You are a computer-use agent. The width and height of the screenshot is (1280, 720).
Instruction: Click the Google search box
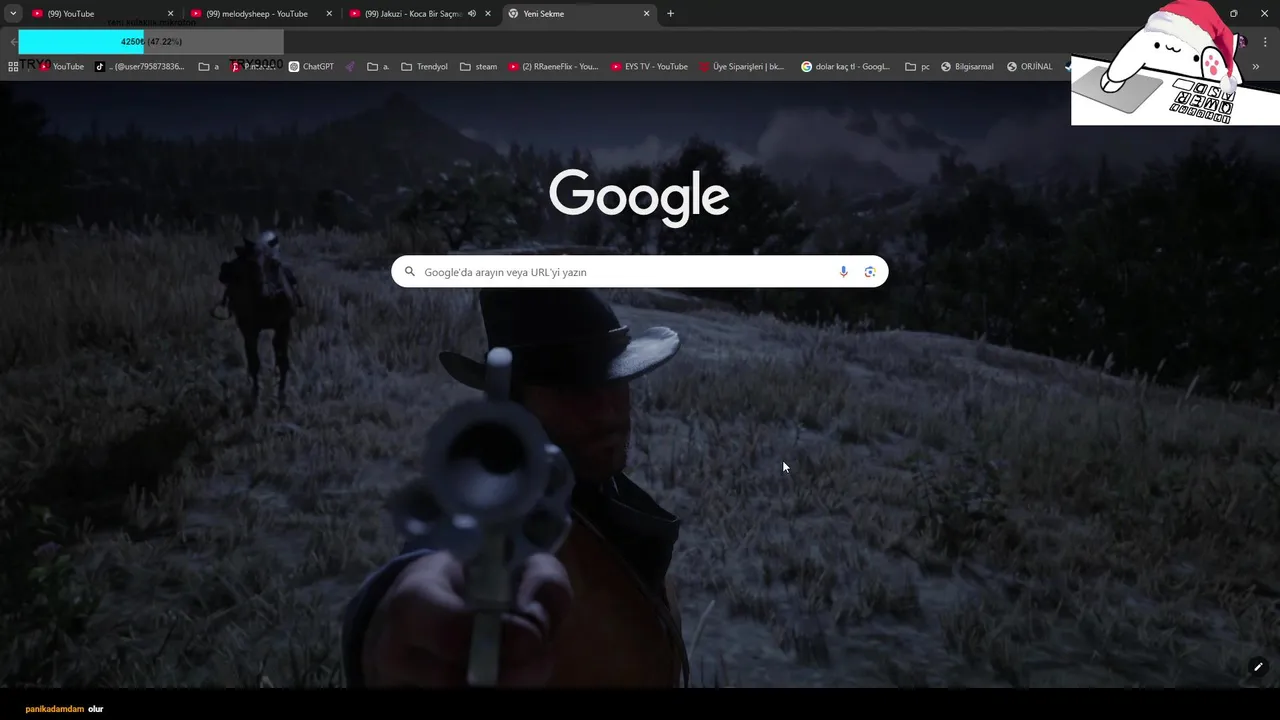pos(639,272)
